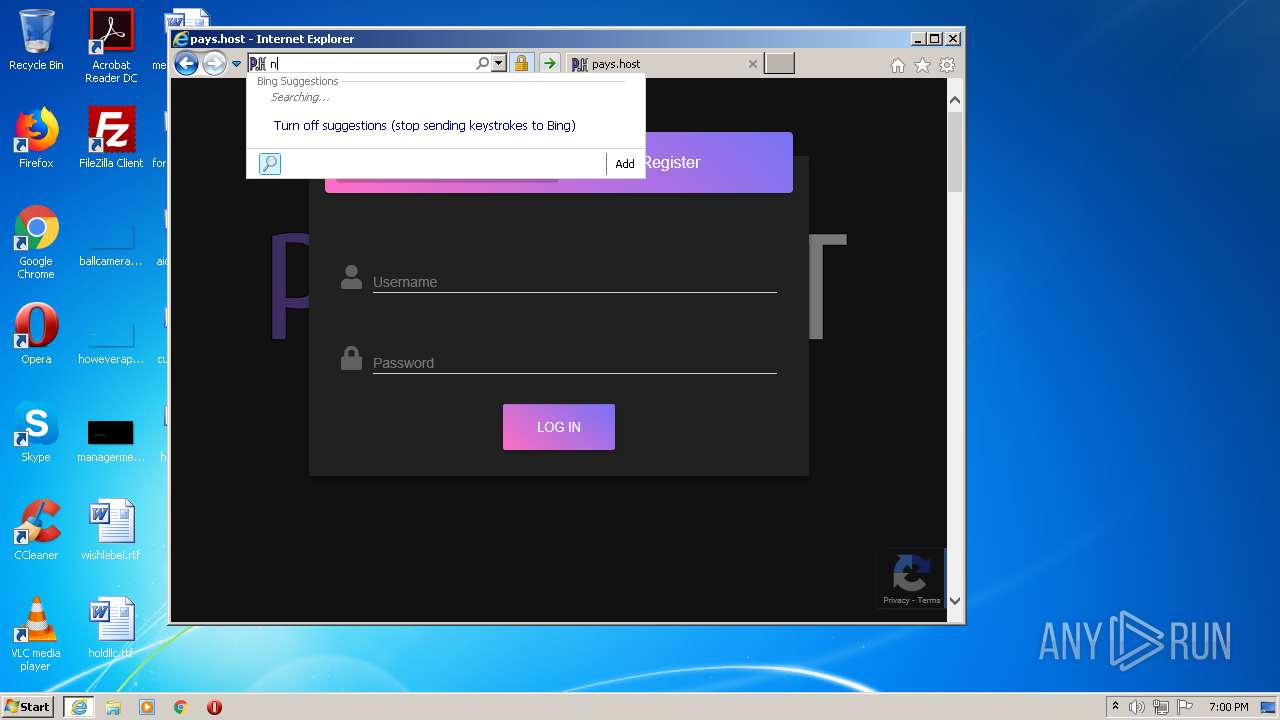1280x720 pixels.
Task: Open VLC media player shortcut
Action: pyautogui.click(x=36, y=634)
